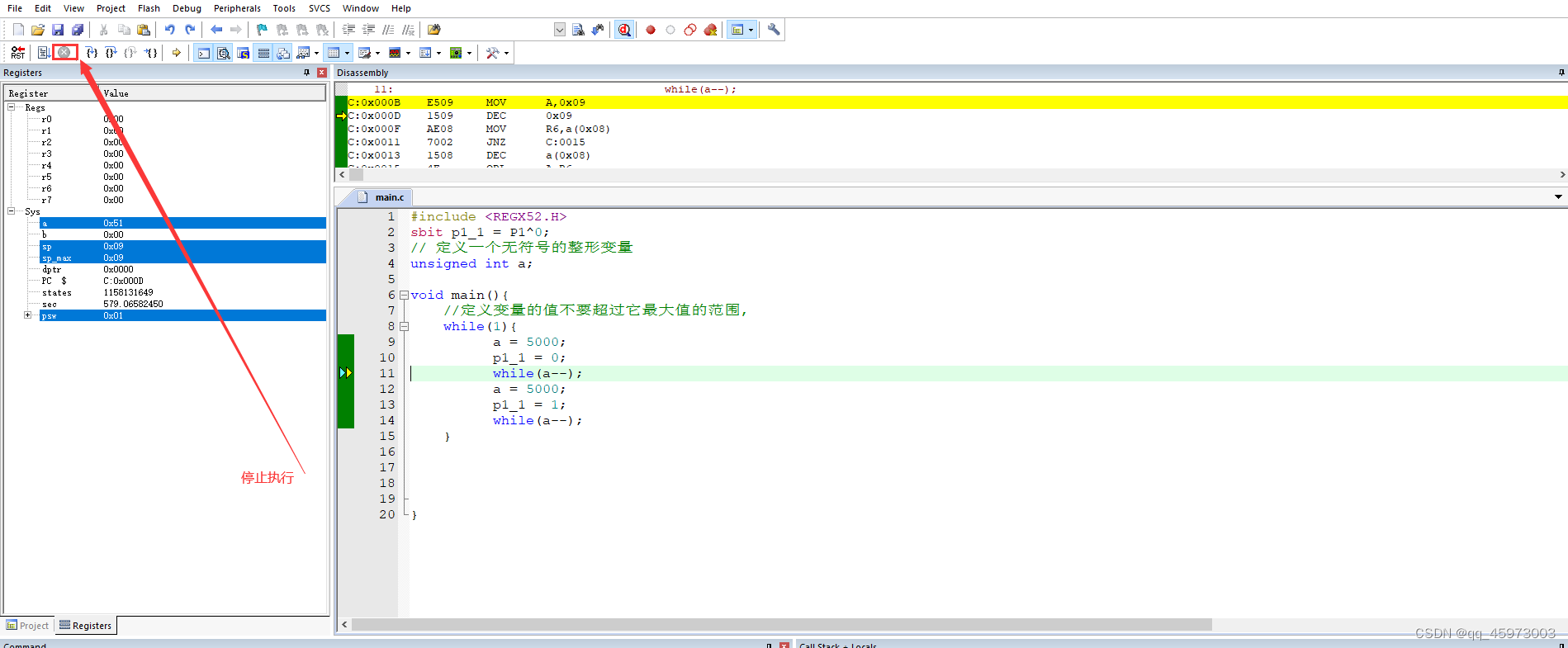Image resolution: width=1568 pixels, height=648 pixels.
Task: Pin the Registers panel with pushpin
Action: pos(307,73)
